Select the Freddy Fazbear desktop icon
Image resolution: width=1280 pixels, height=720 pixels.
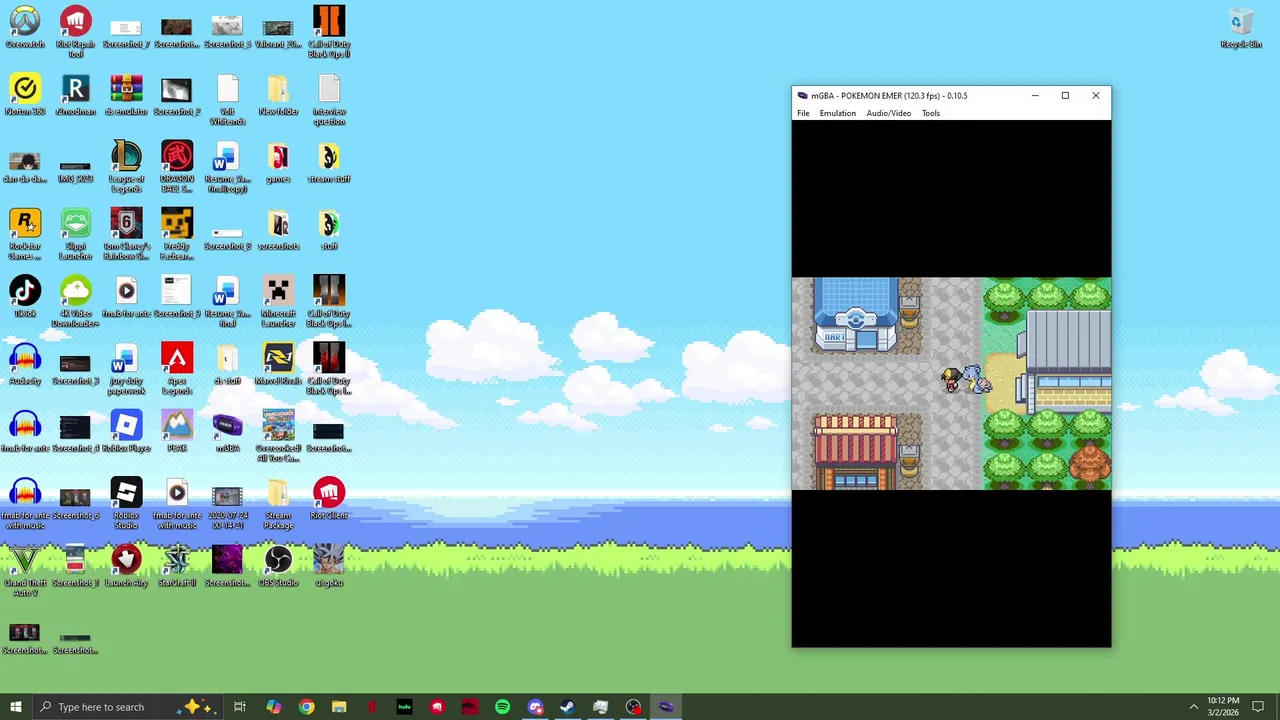[x=177, y=234]
